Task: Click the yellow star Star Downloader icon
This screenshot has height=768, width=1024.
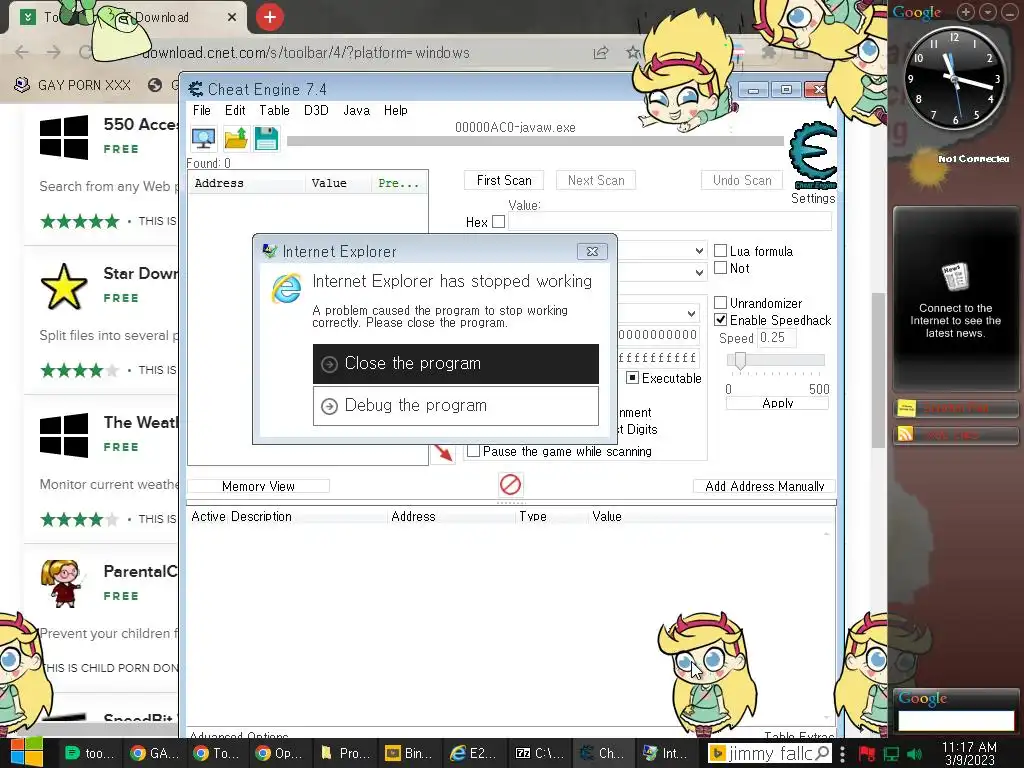Action: [63, 286]
